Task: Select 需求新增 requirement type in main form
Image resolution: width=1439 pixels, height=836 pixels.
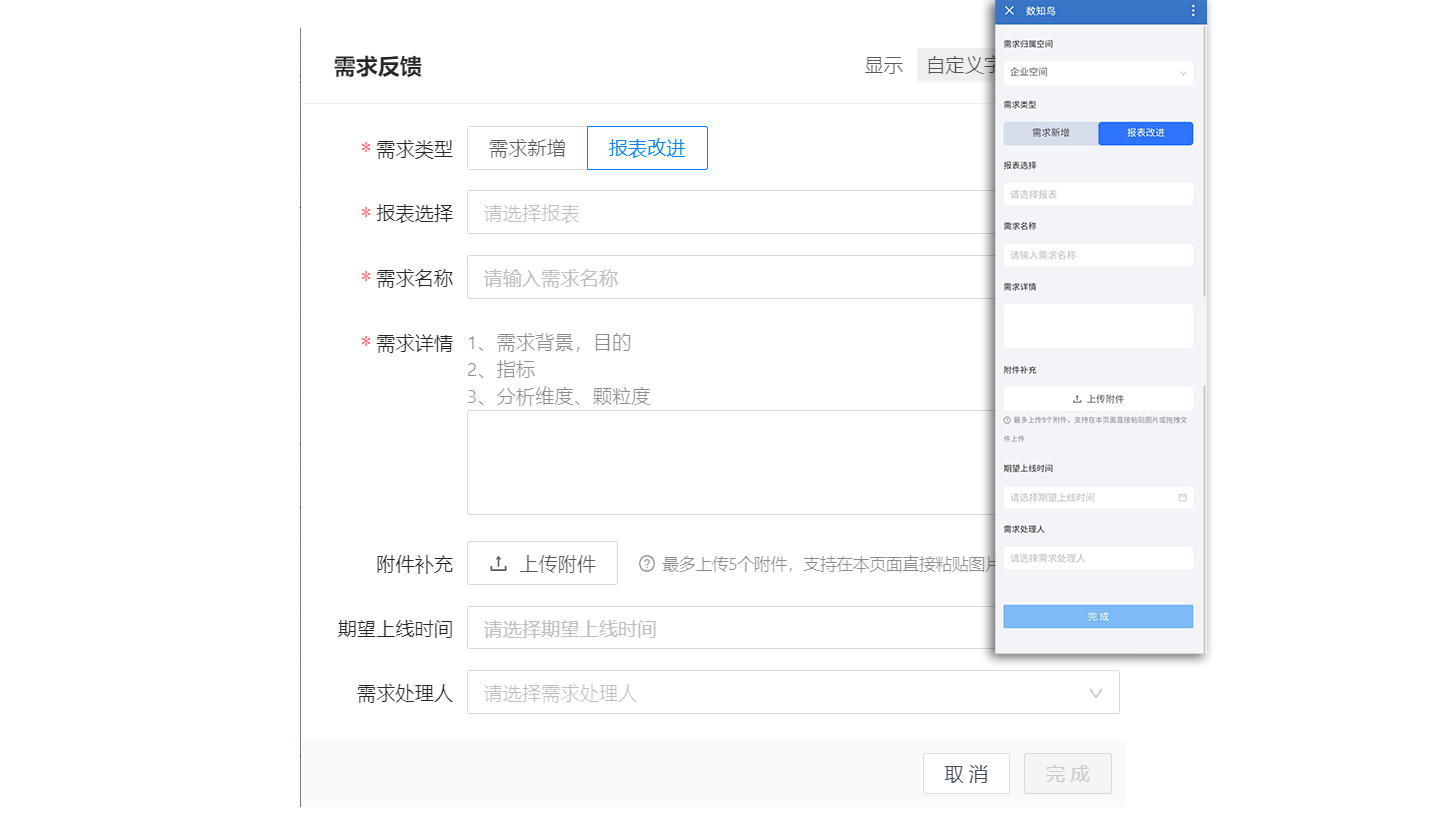Action: (x=527, y=147)
